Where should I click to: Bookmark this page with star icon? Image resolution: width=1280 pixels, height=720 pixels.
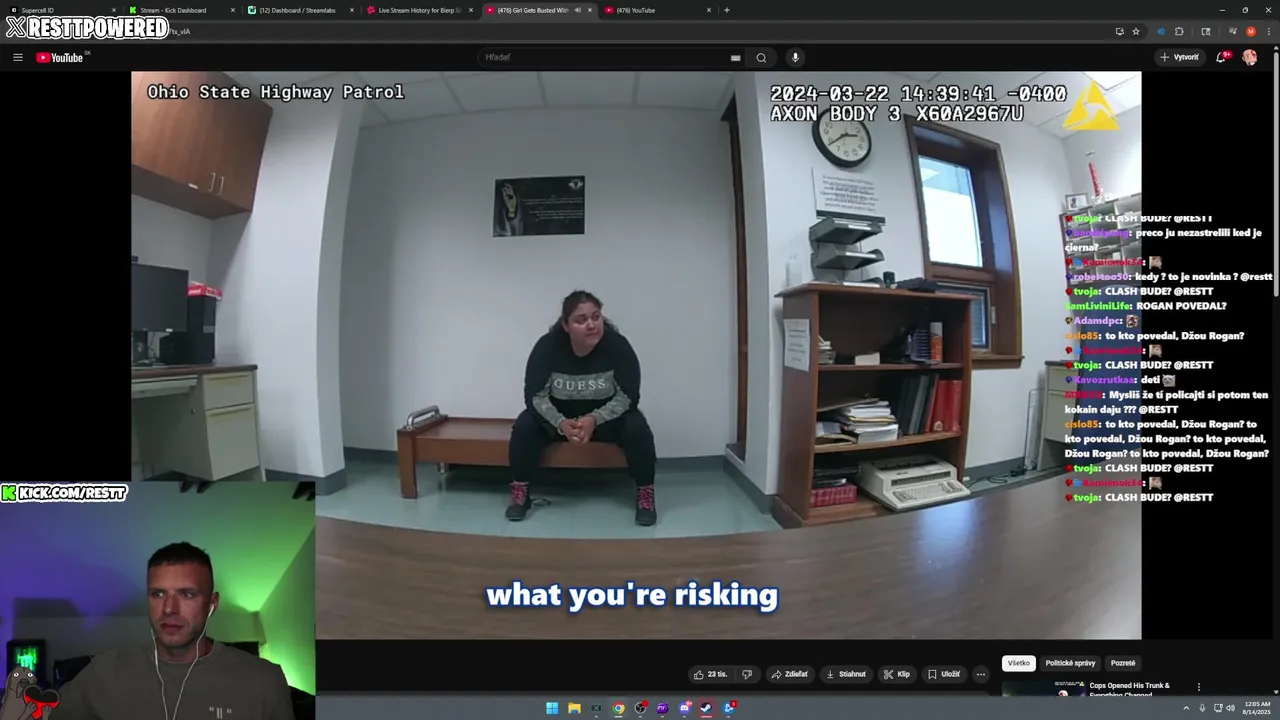tap(1136, 31)
